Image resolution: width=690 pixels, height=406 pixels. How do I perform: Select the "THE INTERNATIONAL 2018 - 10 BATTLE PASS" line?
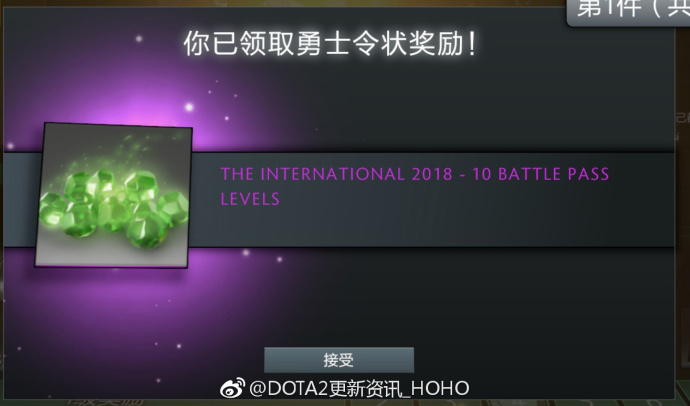415,174
